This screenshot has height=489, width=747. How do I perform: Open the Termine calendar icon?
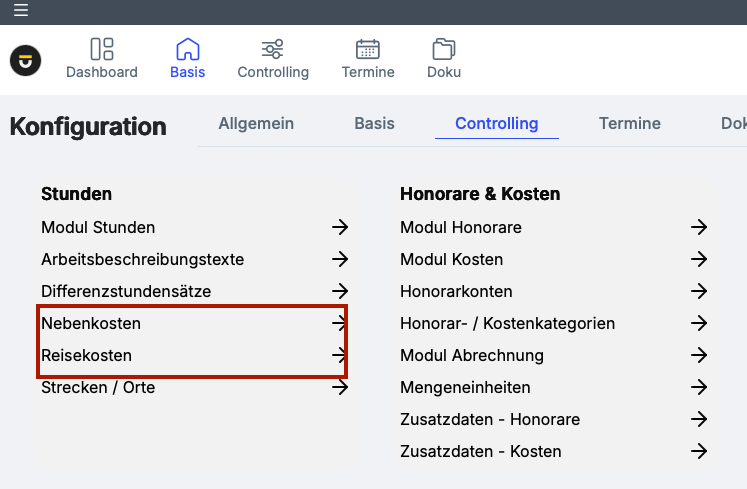coord(368,49)
